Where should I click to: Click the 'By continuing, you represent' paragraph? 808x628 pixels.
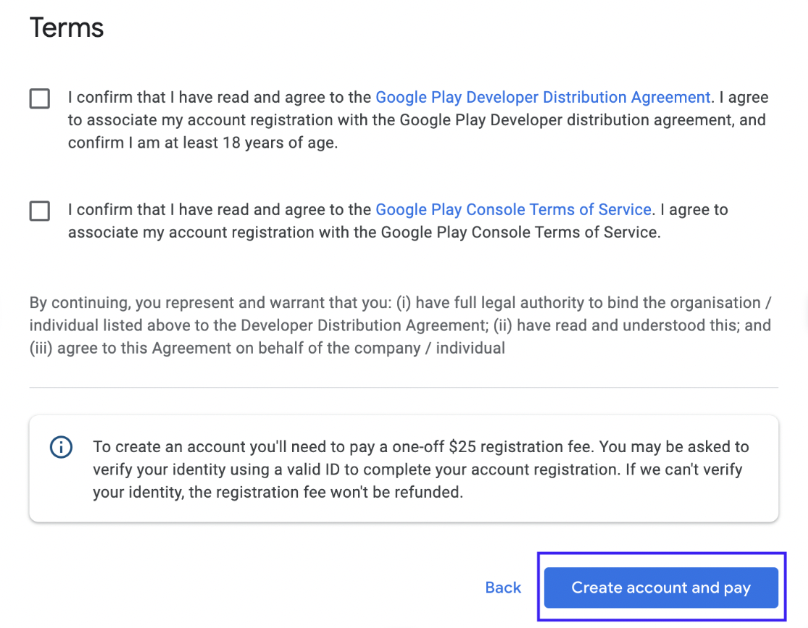point(400,325)
